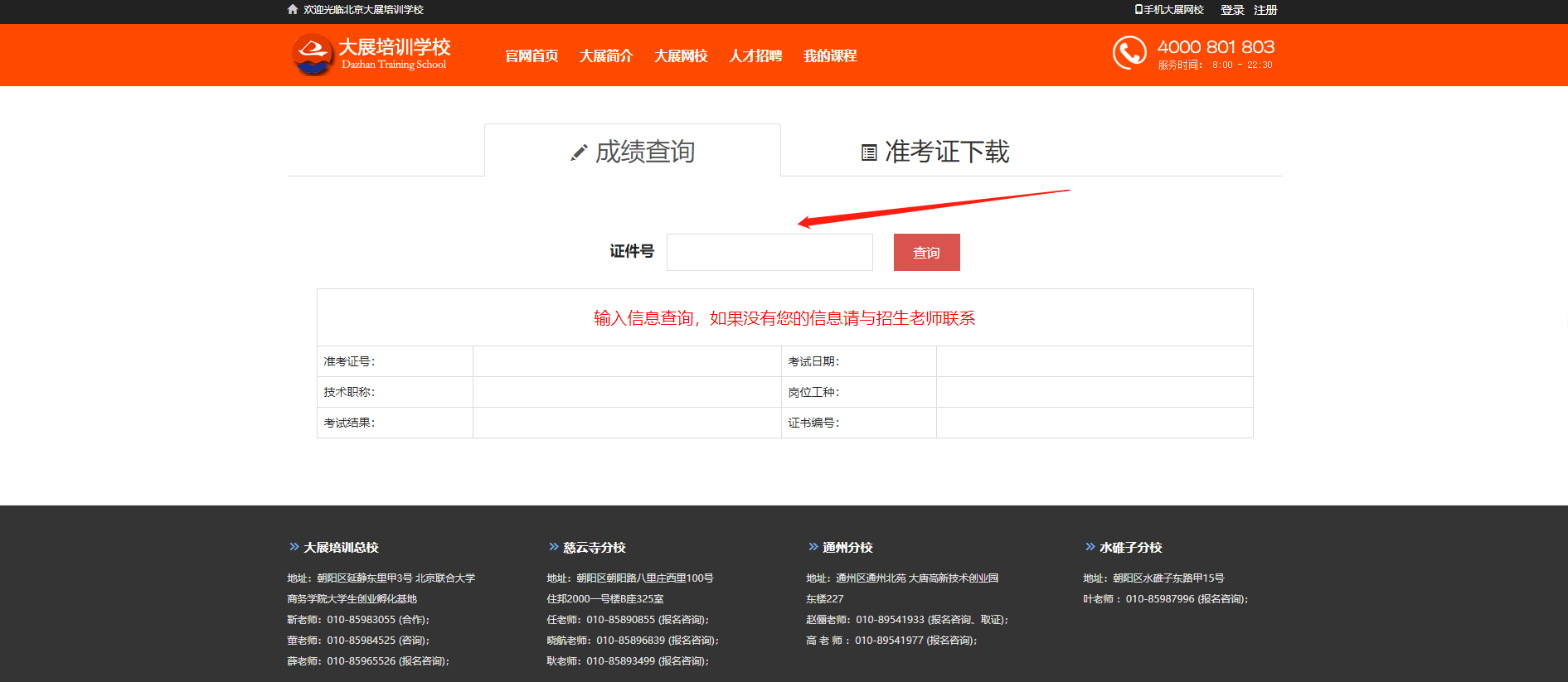Click the arrow icon beside 水碓子分校
Viewport: 1568px width, 682px height.
point(1090,547)
